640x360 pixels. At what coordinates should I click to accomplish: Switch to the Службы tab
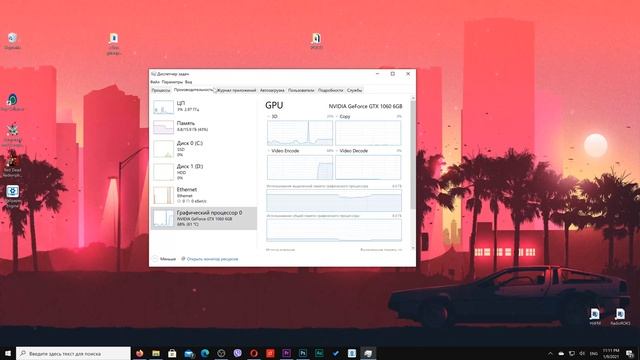pos(355,91)
